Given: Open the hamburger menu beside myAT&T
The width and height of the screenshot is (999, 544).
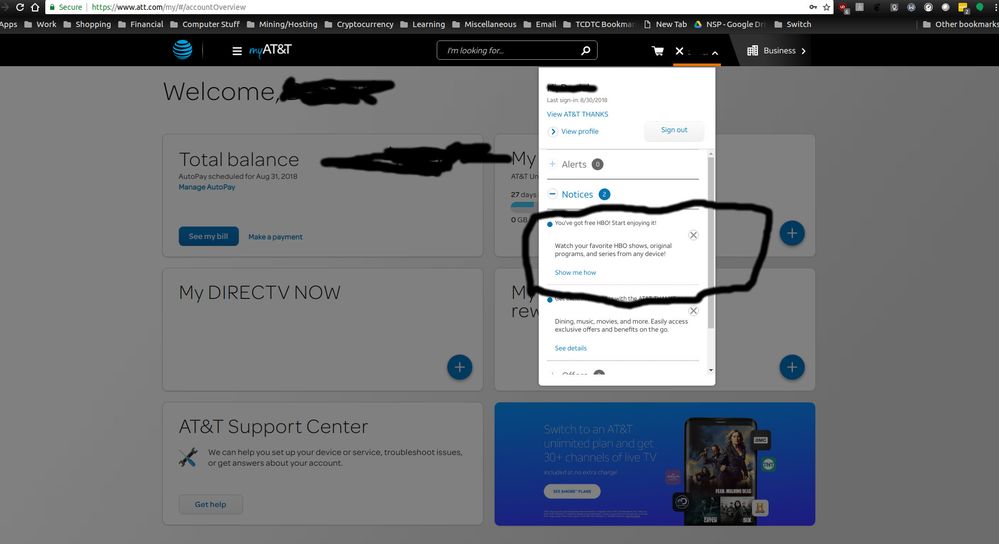Looking at the screenshot, I should coord(237,51).
